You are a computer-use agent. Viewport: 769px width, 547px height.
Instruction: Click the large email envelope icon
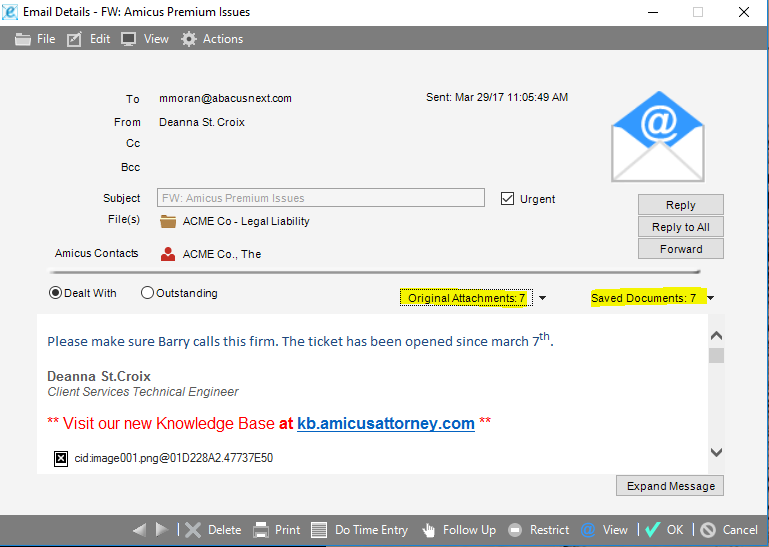pos(658,136)
